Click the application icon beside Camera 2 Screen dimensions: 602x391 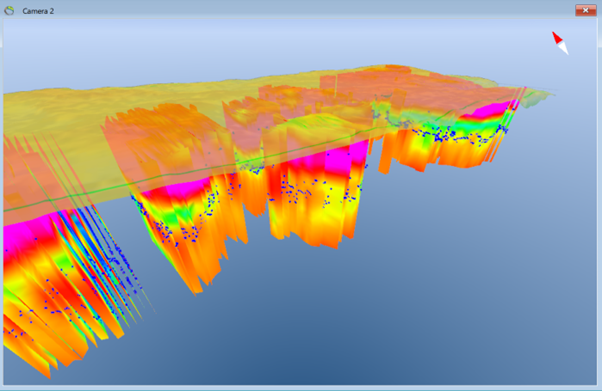tap(9, 11)
